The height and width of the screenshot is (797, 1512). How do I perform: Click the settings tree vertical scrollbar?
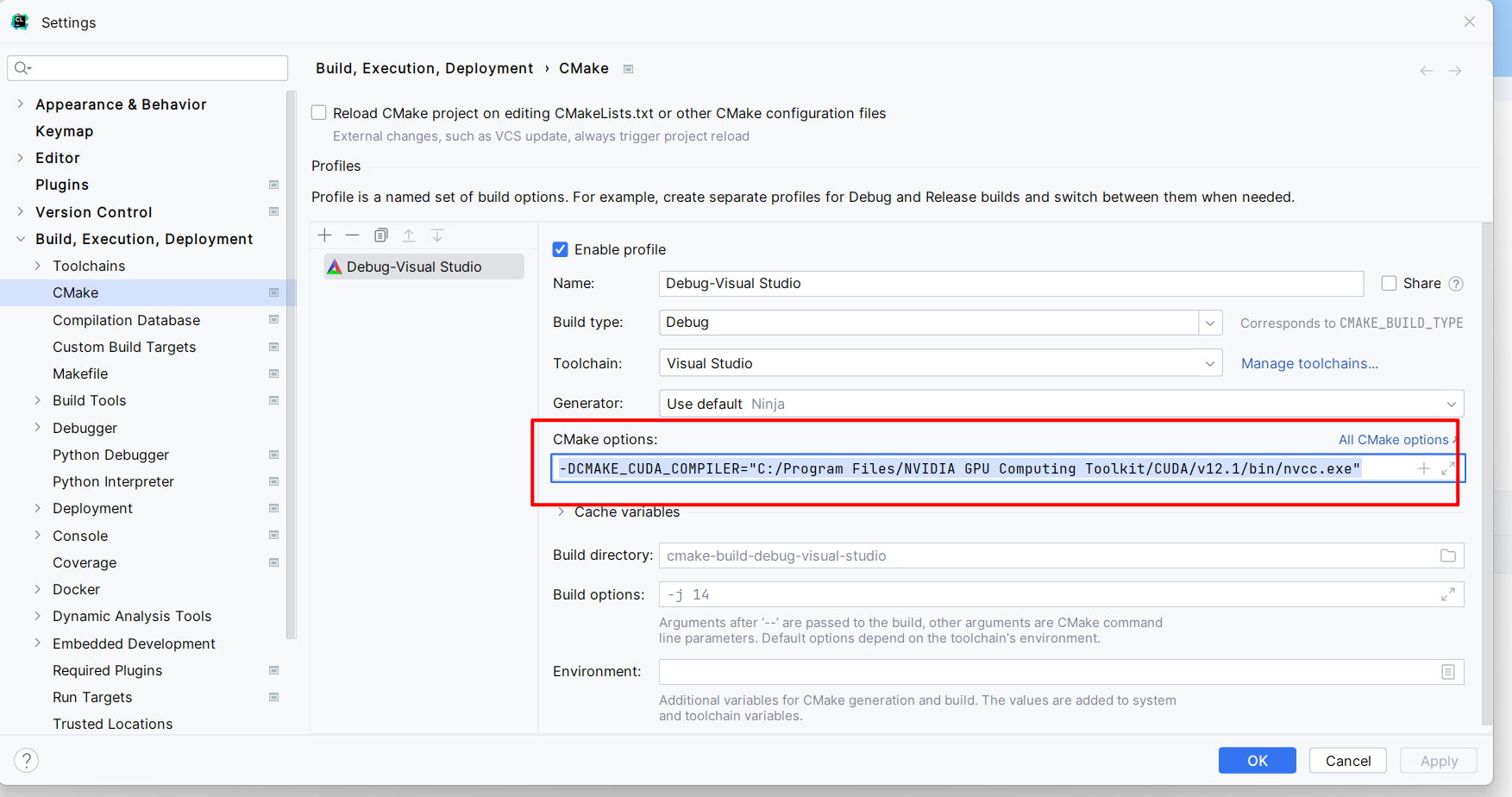pos(292,365)
